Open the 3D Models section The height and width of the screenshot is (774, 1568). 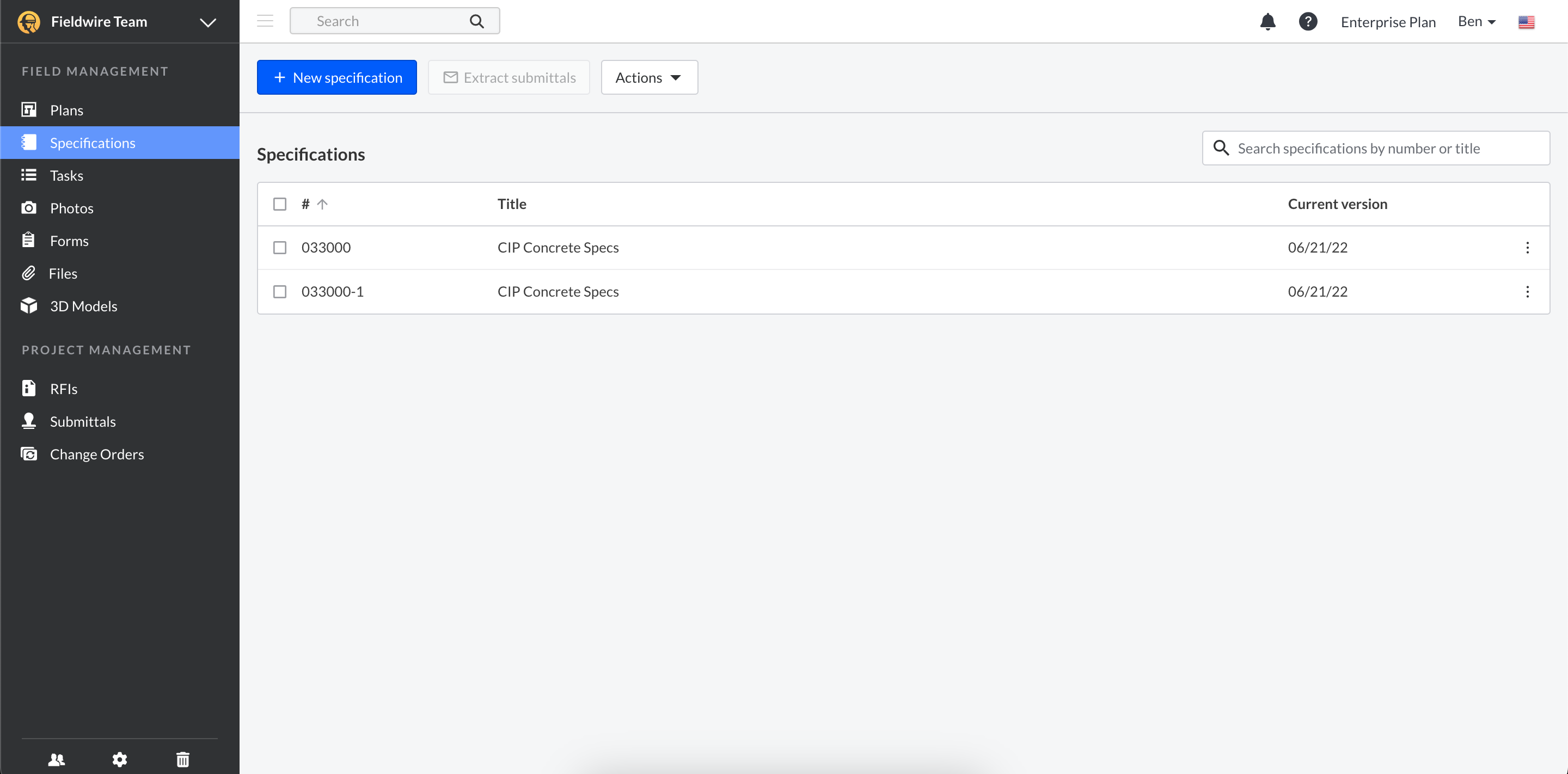coord(83,306)
